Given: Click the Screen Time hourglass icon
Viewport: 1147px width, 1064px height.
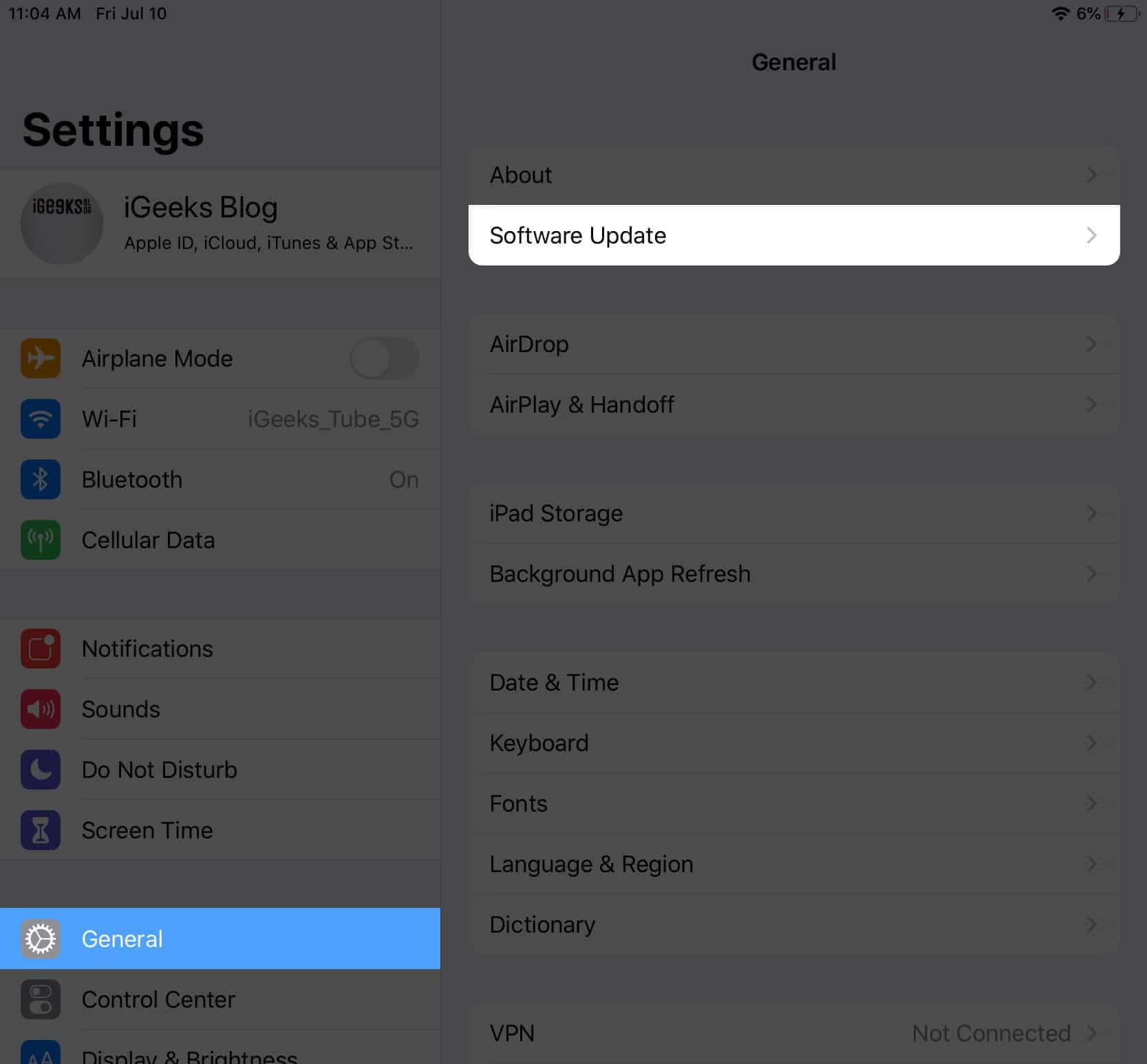Looking at the screenshot, I should 41,830.
